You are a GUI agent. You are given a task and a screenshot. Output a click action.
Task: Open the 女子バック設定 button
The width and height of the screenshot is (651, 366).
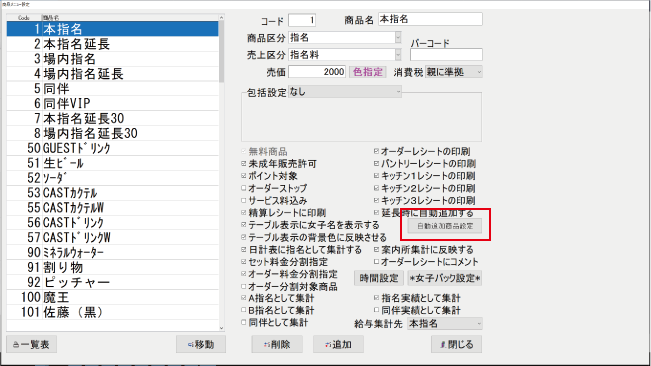pyautogui.click(x=445, y=278)
